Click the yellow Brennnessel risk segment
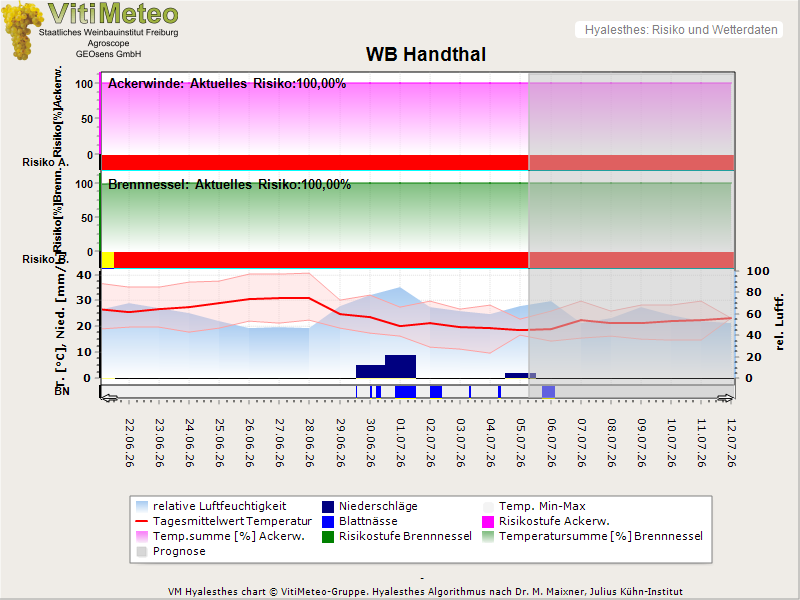The width and height of the screenshot is (800, 600). (108, 260)
